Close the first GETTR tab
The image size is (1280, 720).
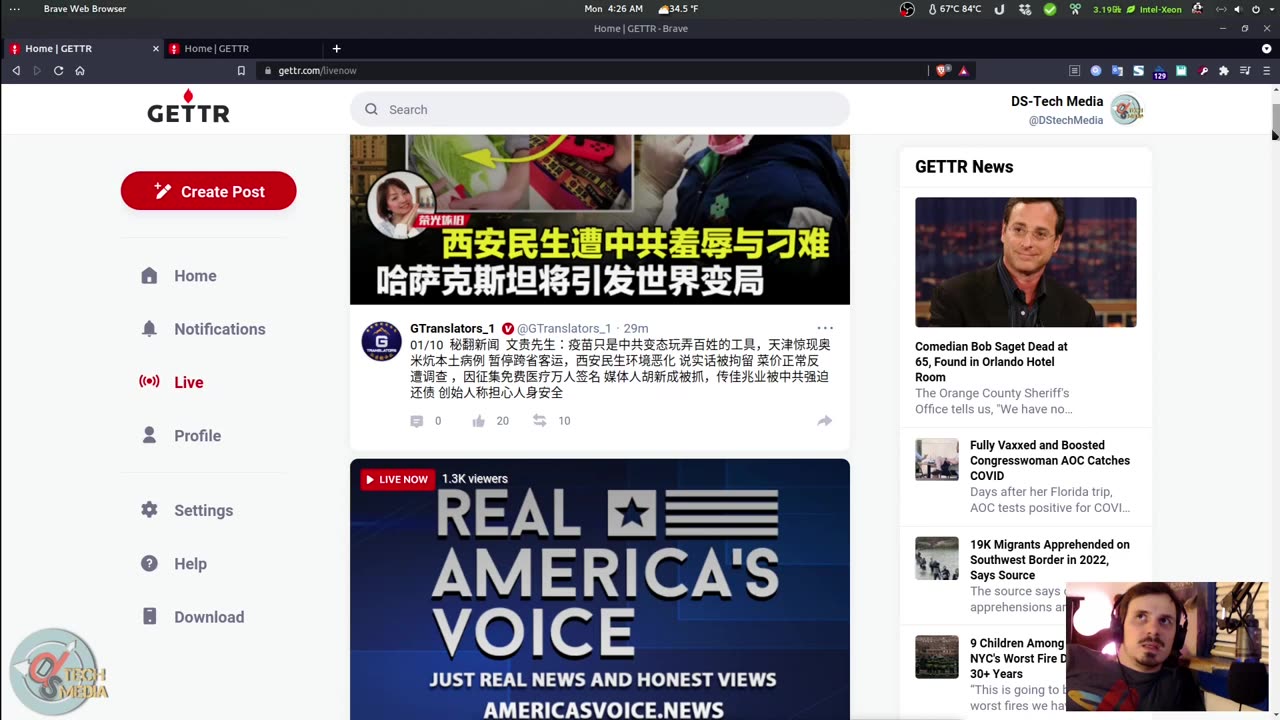tap(155, 48)
